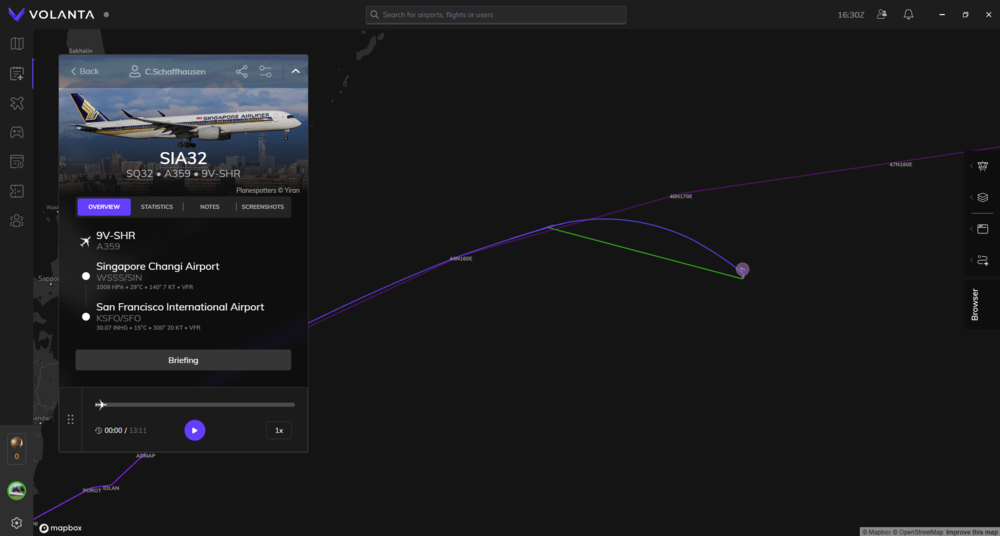
Task: Open the map view in sidebar
Action: click(16, 44)
